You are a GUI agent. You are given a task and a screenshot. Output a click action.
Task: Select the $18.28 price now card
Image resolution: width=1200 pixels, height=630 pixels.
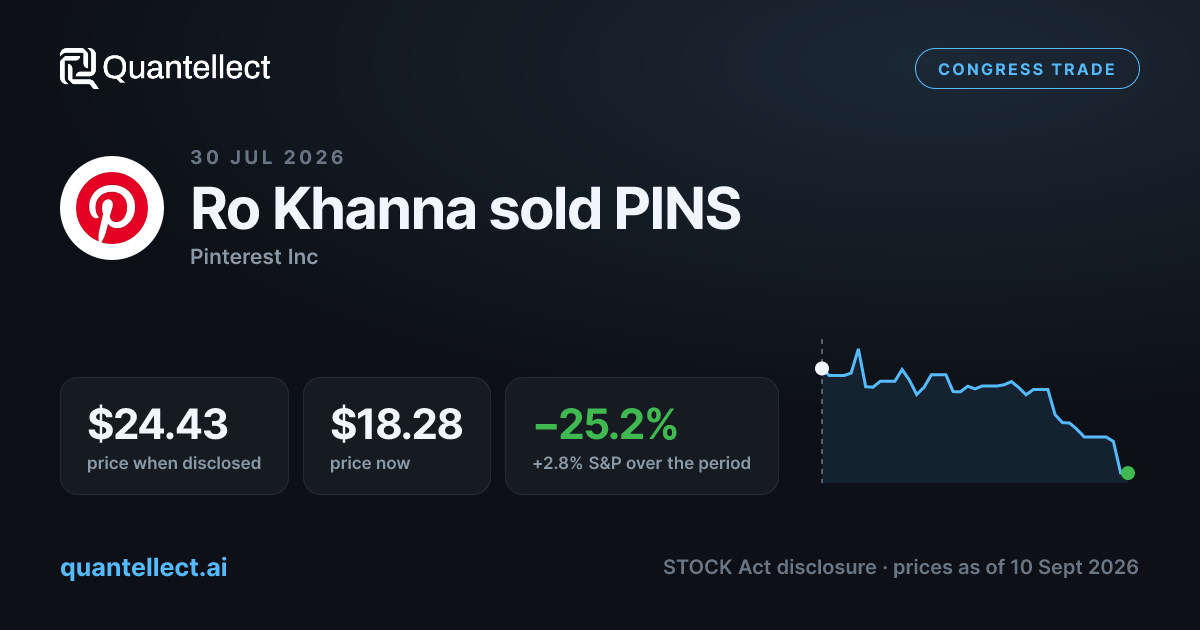397,436
